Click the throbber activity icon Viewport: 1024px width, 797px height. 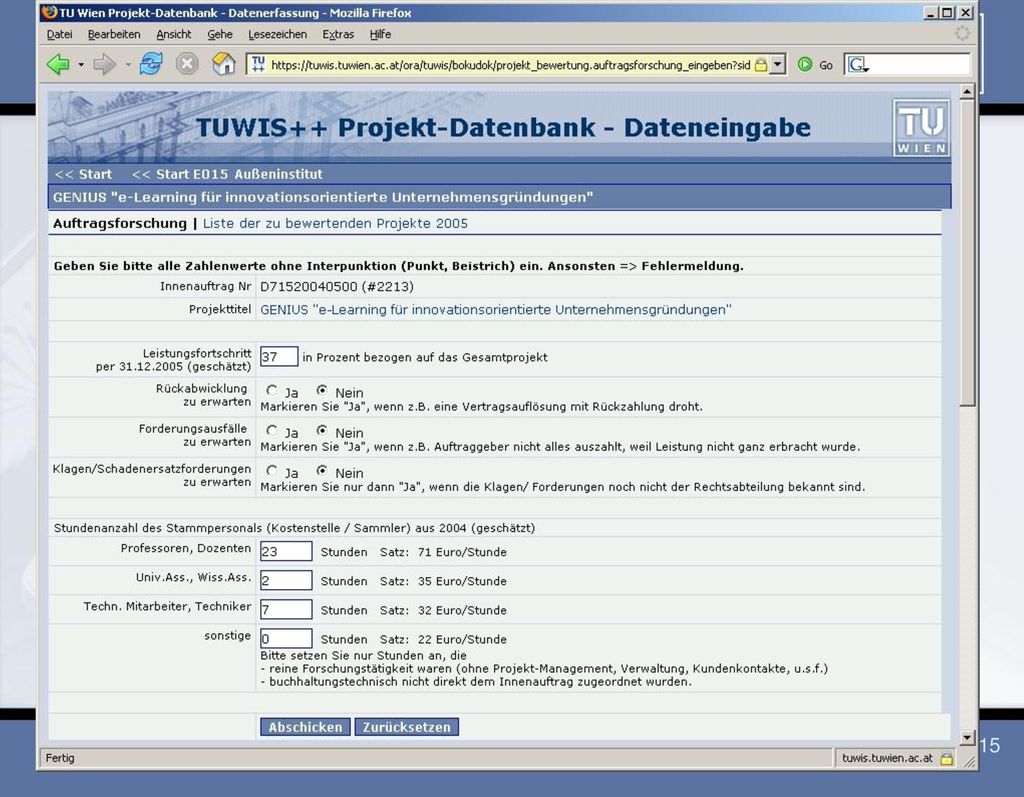click(x=962, y=34)
